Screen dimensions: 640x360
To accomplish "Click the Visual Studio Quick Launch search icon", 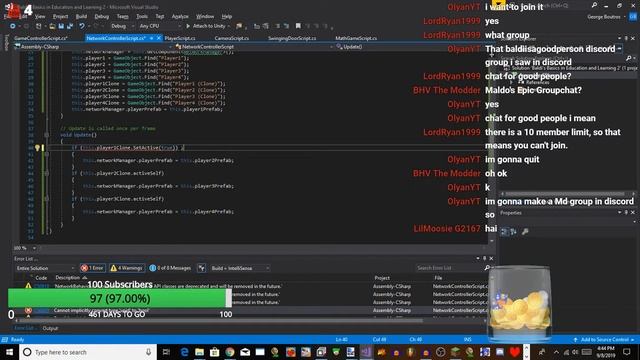I will click(x=594, y=5).
